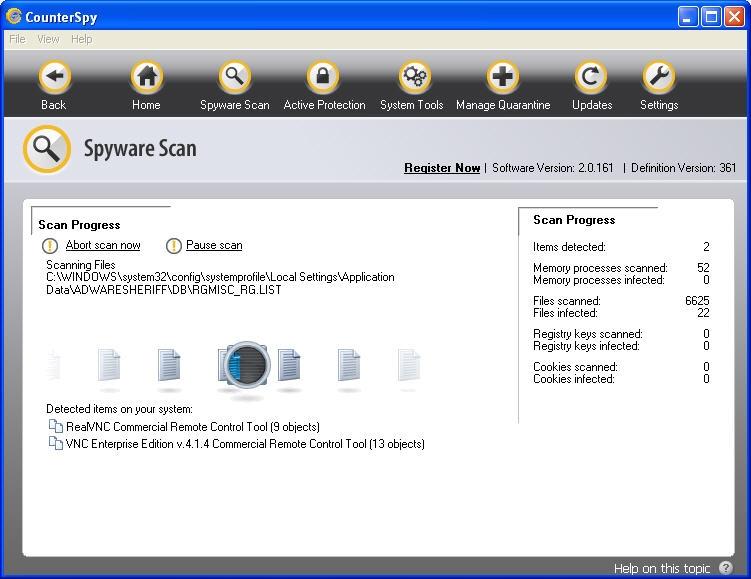Open the View menu
Image resolution: width=751 pixels, height=579 pixels.
(x=48, y=39)
